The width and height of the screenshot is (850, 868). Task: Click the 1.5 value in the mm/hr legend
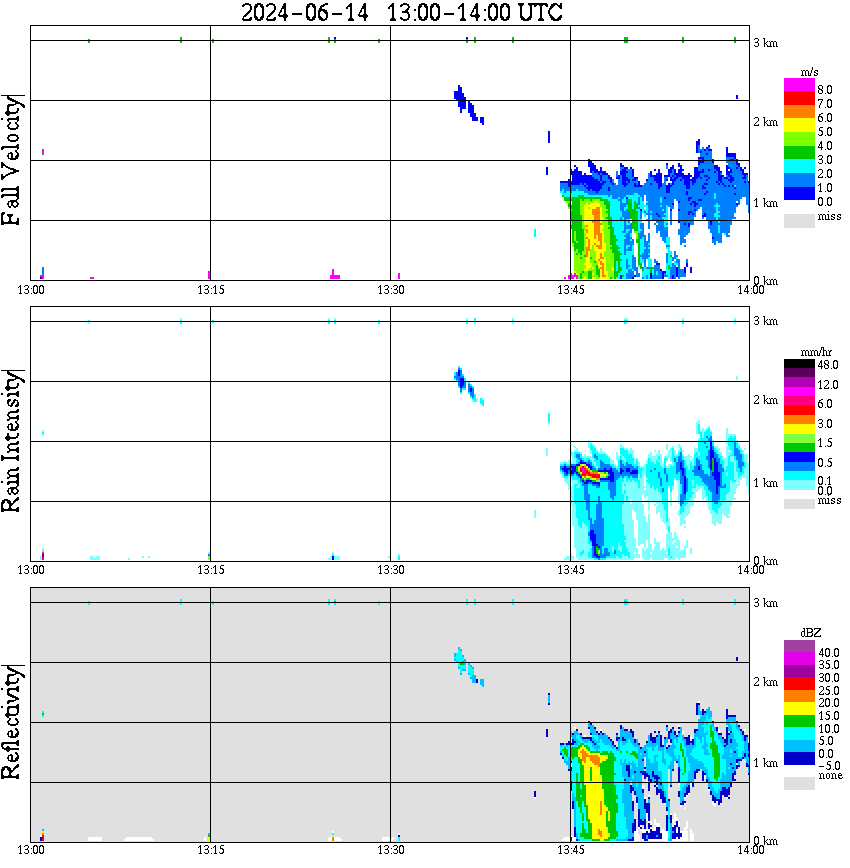[825, 442]
